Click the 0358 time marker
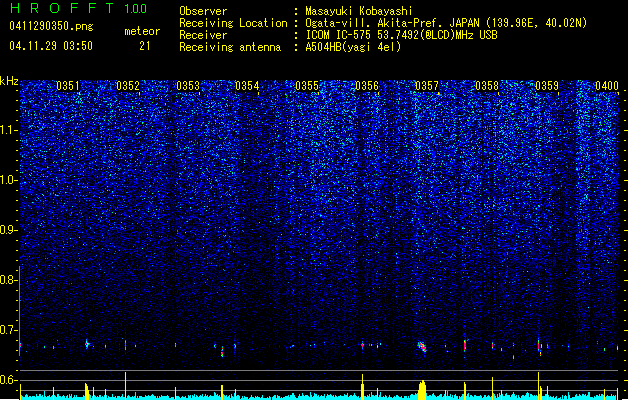The width and height of the screenshot is (629, 400). tap(487, 85)
